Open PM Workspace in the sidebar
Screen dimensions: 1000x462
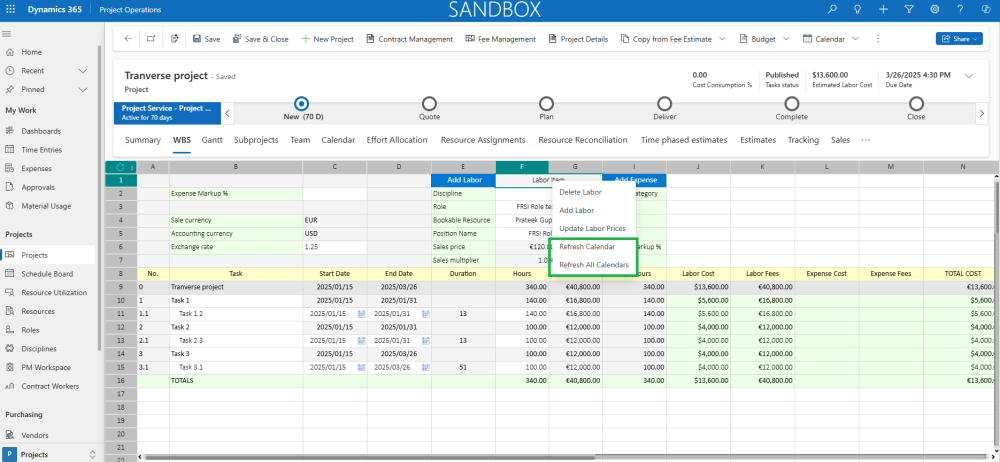tap(48, 368)
